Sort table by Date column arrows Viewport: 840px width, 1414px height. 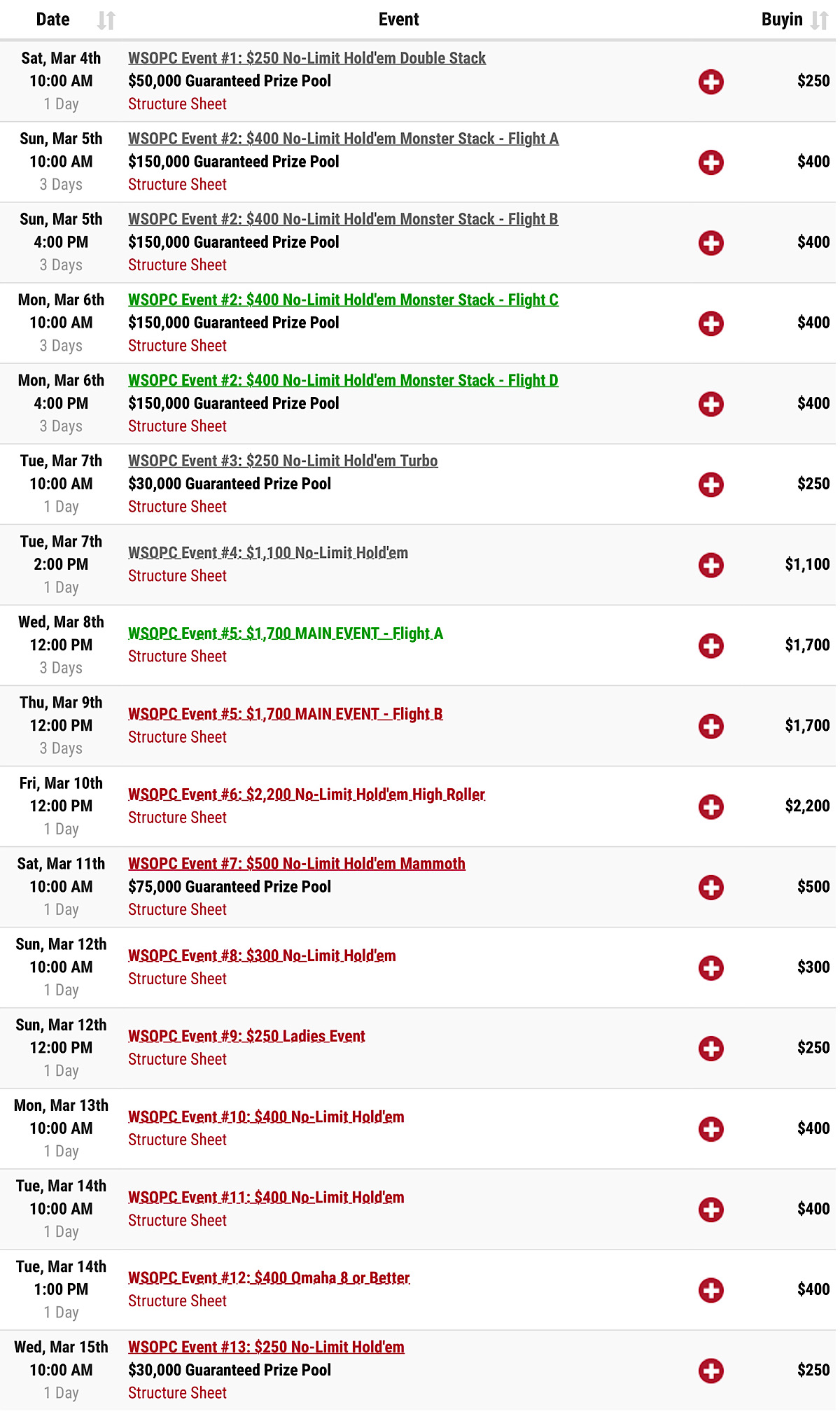[106, 20]
